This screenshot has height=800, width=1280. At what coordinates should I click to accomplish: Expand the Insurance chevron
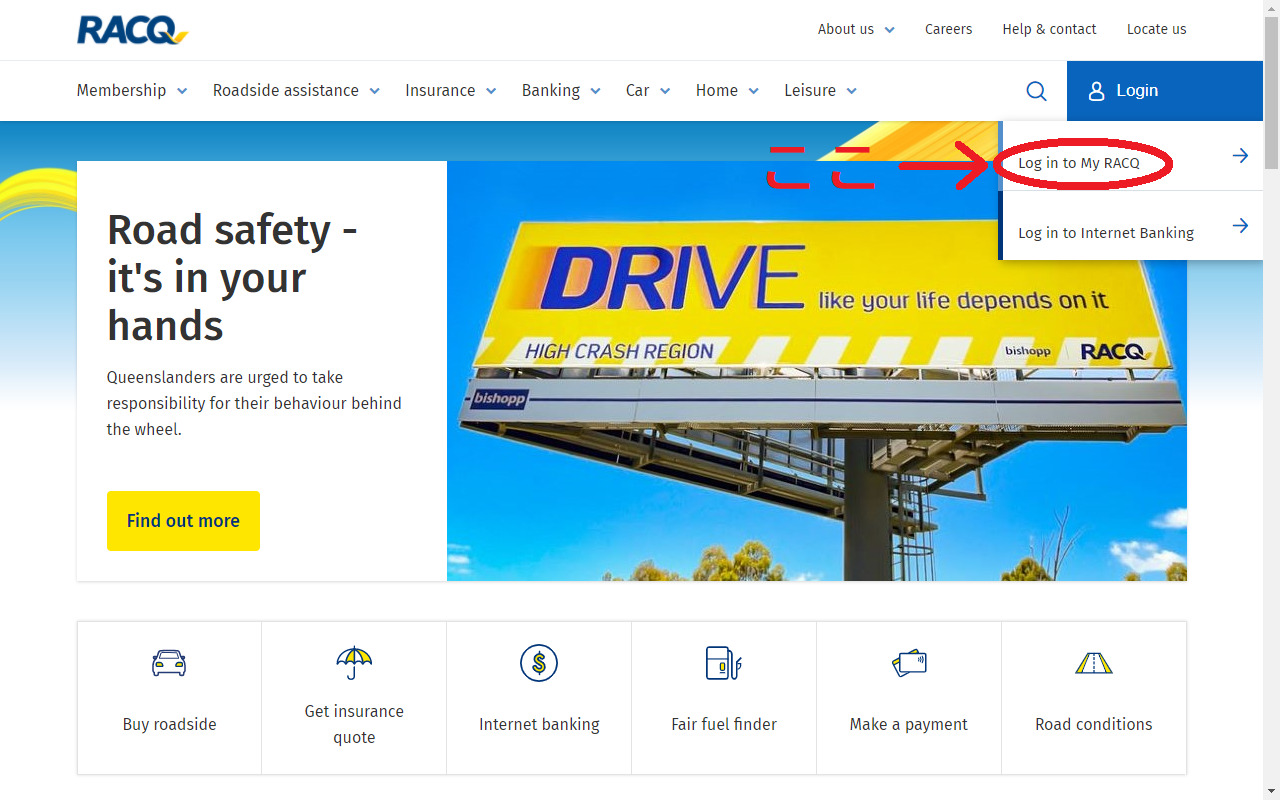point(491,91)
